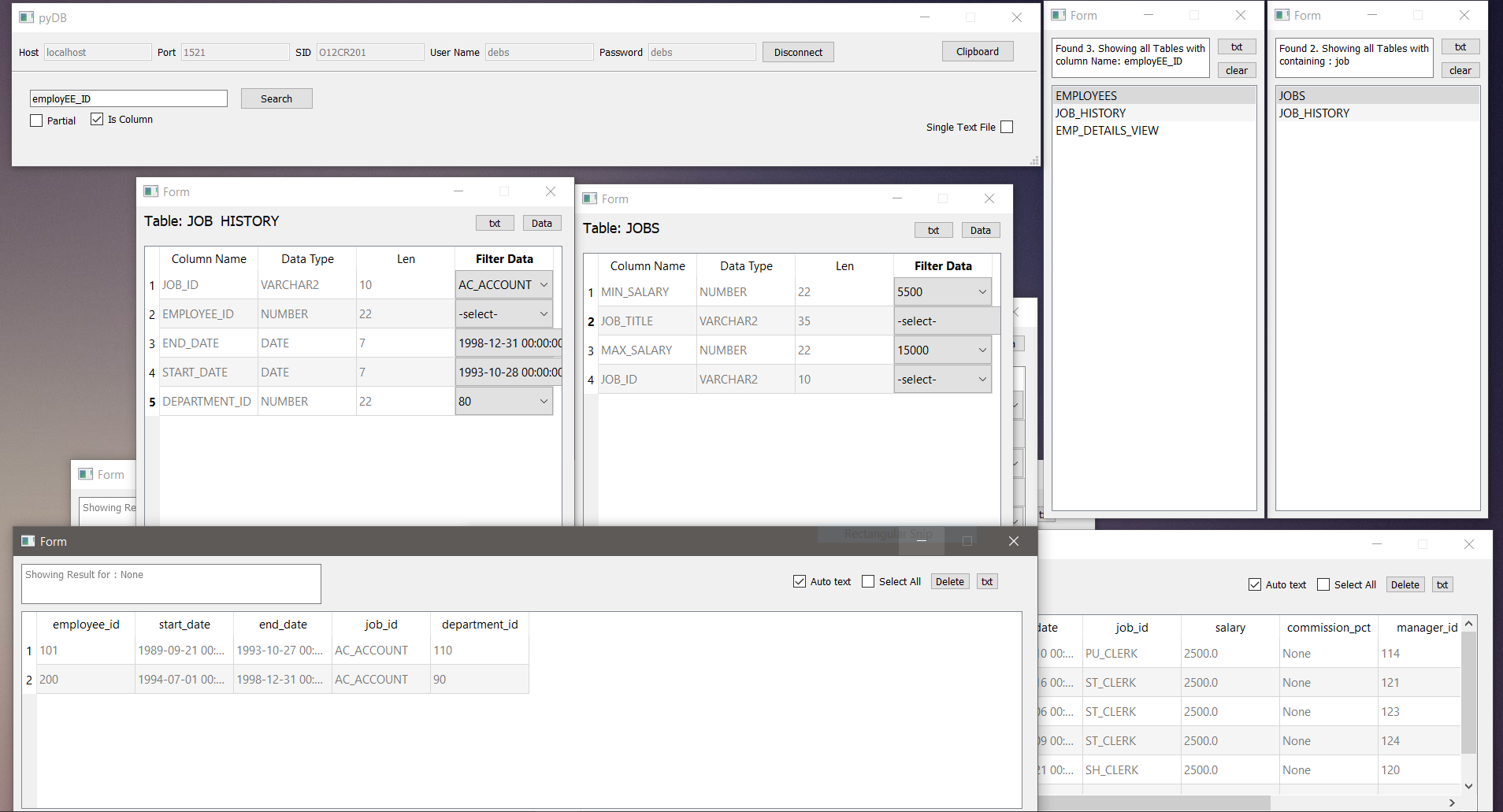Image resolution: width=1503 pixels, height=812 pixels.
Task: Click clear button in job results form
Action: pyautogui.click(x=1460, y=70)
